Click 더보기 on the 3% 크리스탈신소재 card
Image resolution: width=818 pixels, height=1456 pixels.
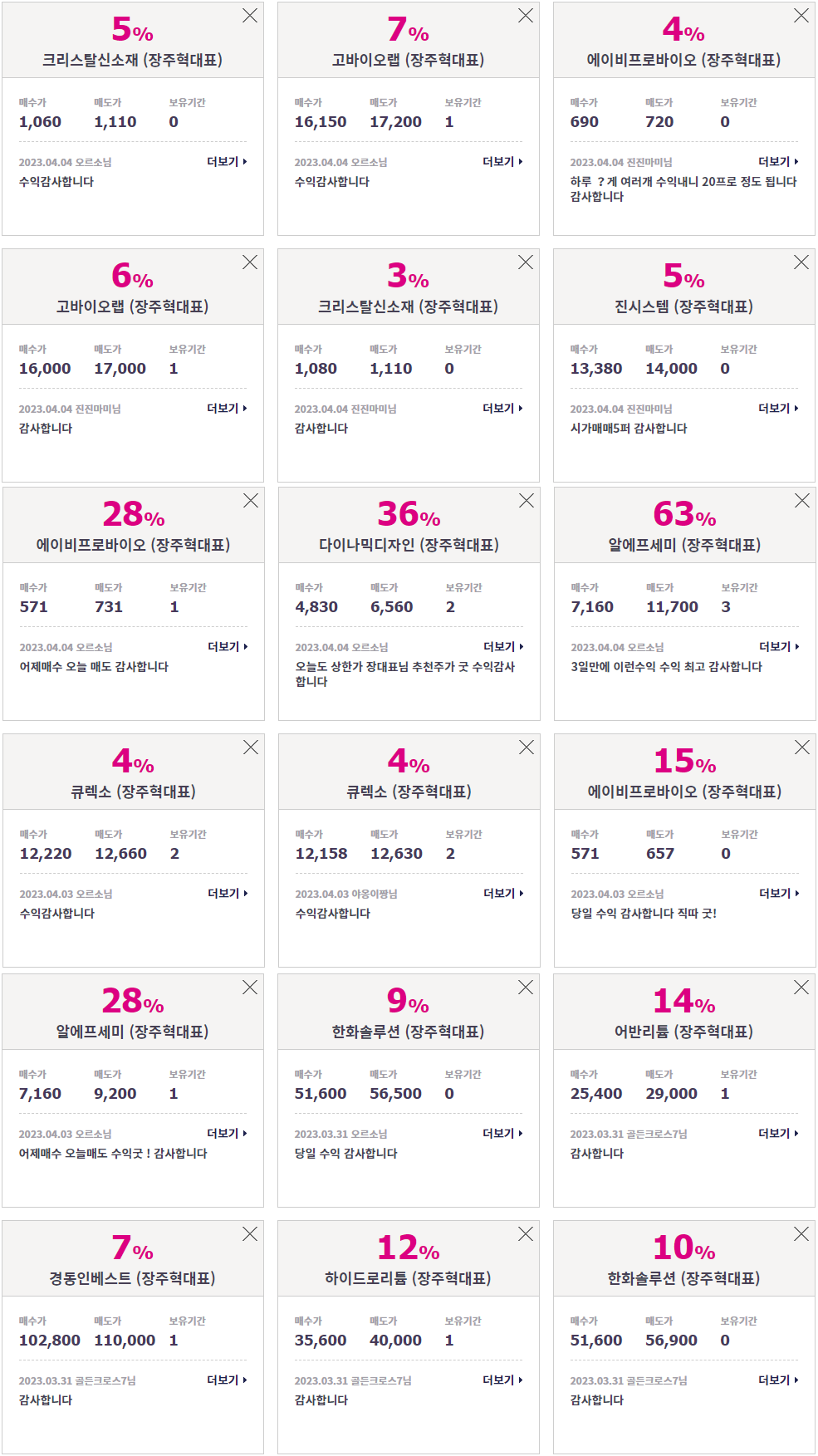tap(502, 409)
